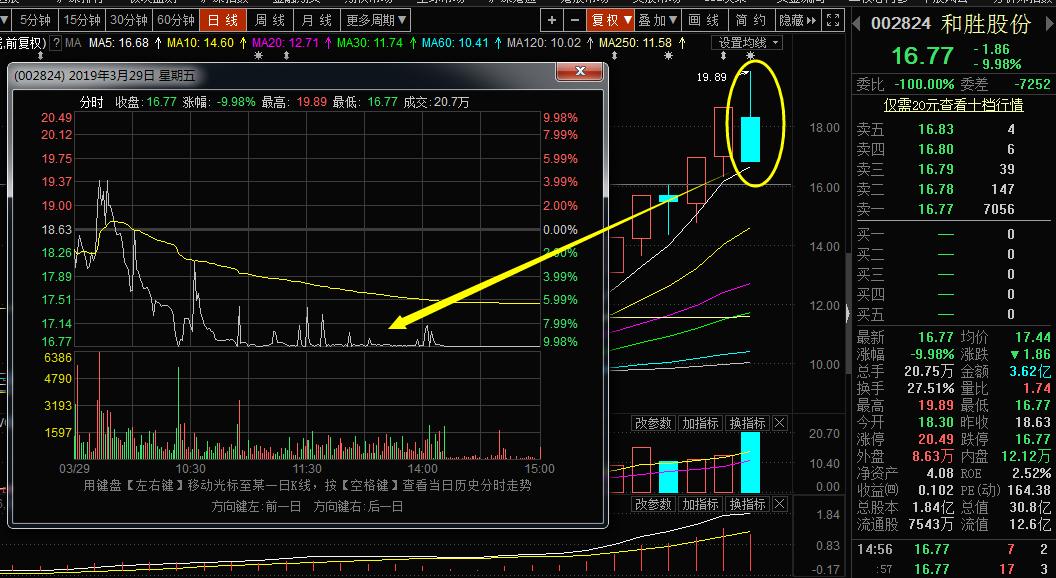This screenshot has width=1056, height=578.
Task: Click MA10: 14.60 label
Action: click(x=201, y=43)
